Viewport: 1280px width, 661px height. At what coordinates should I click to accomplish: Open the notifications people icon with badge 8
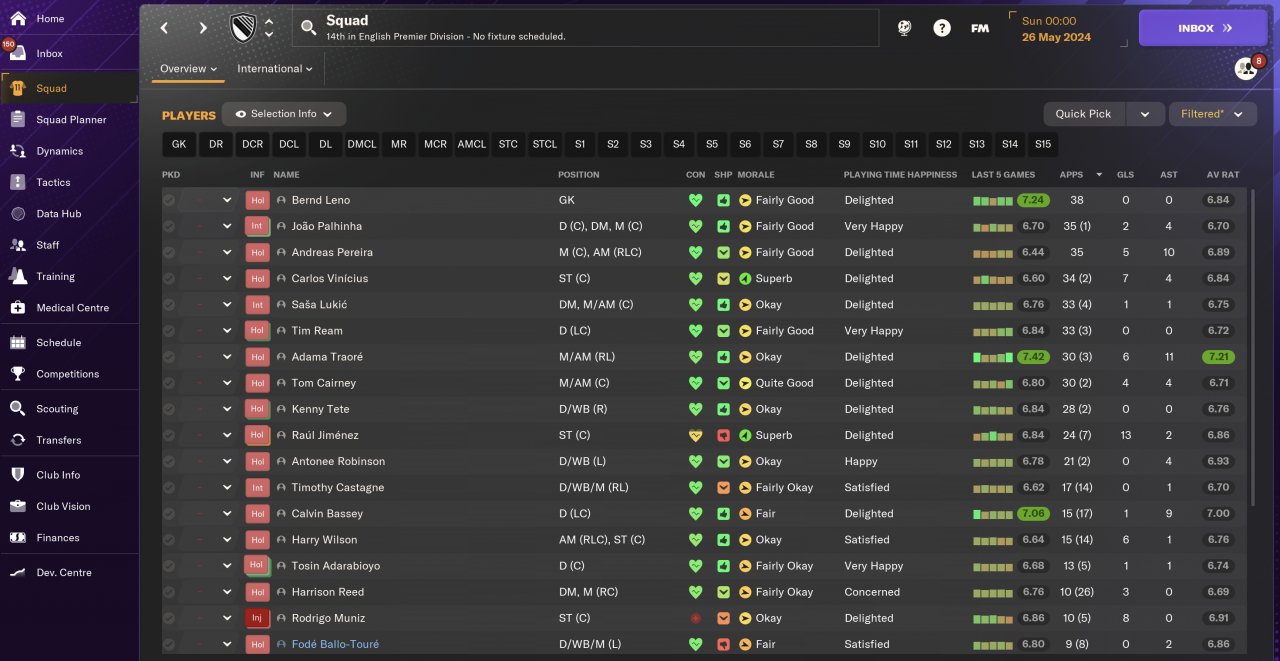(1247, 68)
